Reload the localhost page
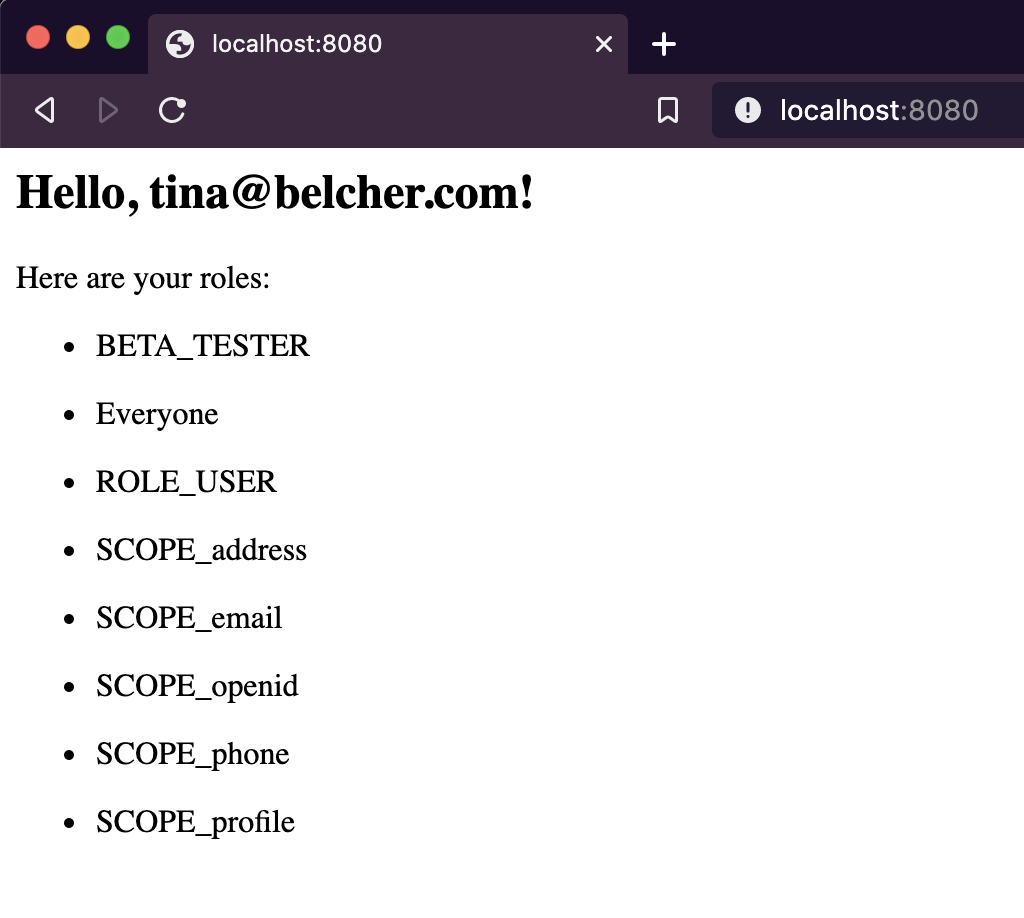This screenshot has height=918, width=1024. coord(173,110)
